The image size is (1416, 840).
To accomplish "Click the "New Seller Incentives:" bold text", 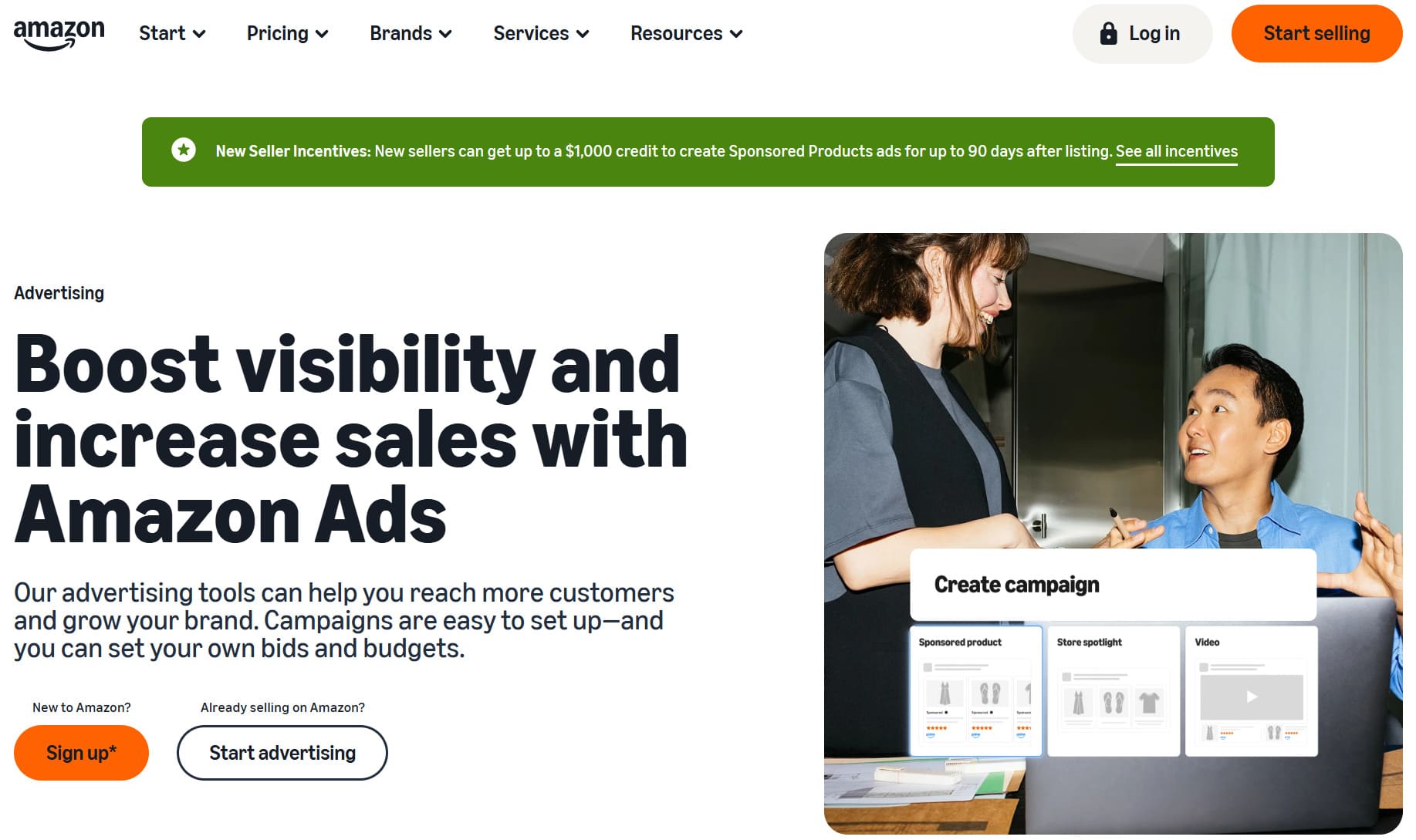I will pyautogui.click(x=293, y=151).
